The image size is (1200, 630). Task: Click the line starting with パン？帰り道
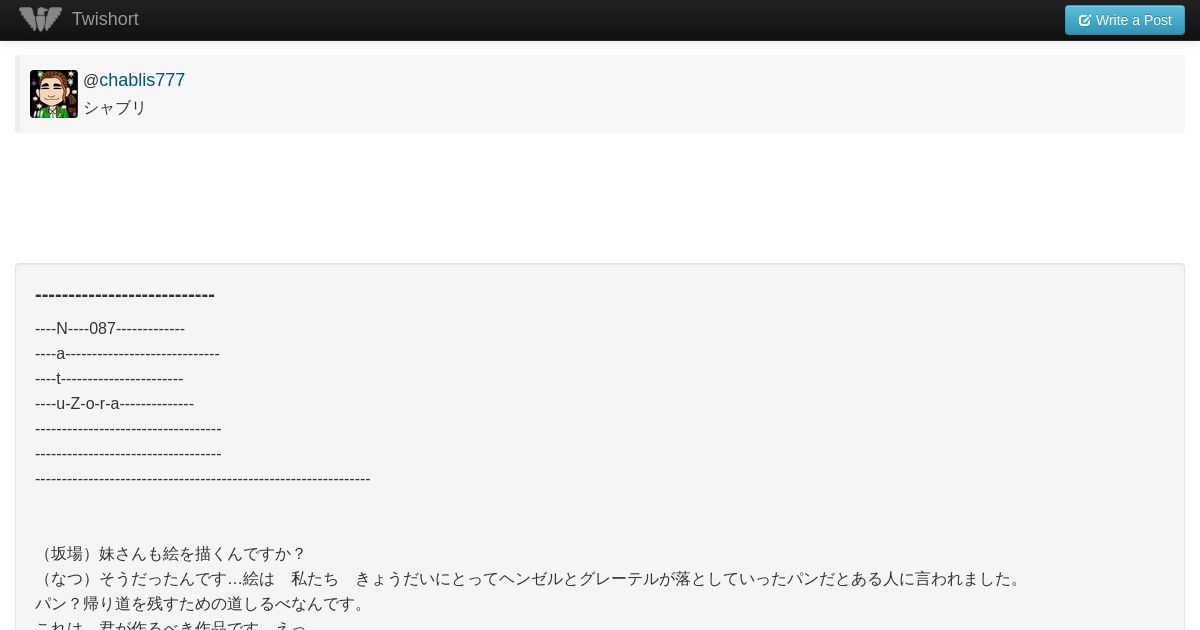tap(203, 603)
